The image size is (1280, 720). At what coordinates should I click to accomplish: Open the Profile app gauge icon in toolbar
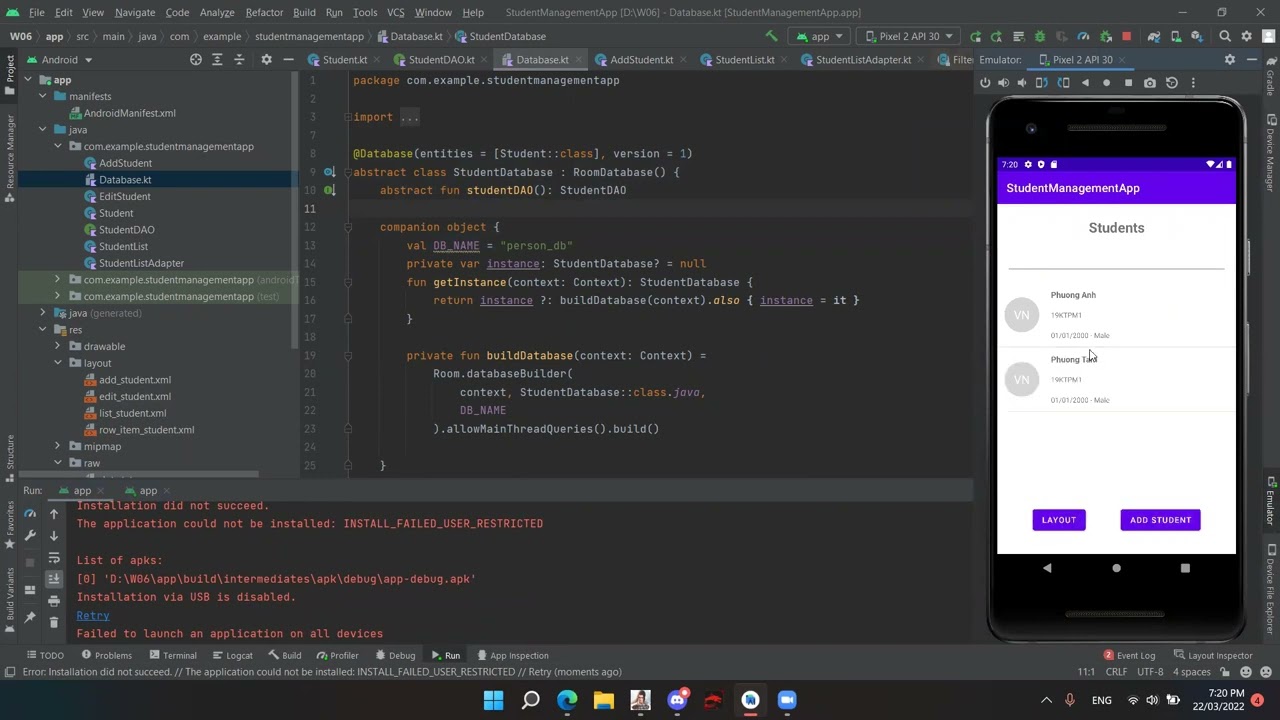pyautogui.click(x=1083, y=36)
